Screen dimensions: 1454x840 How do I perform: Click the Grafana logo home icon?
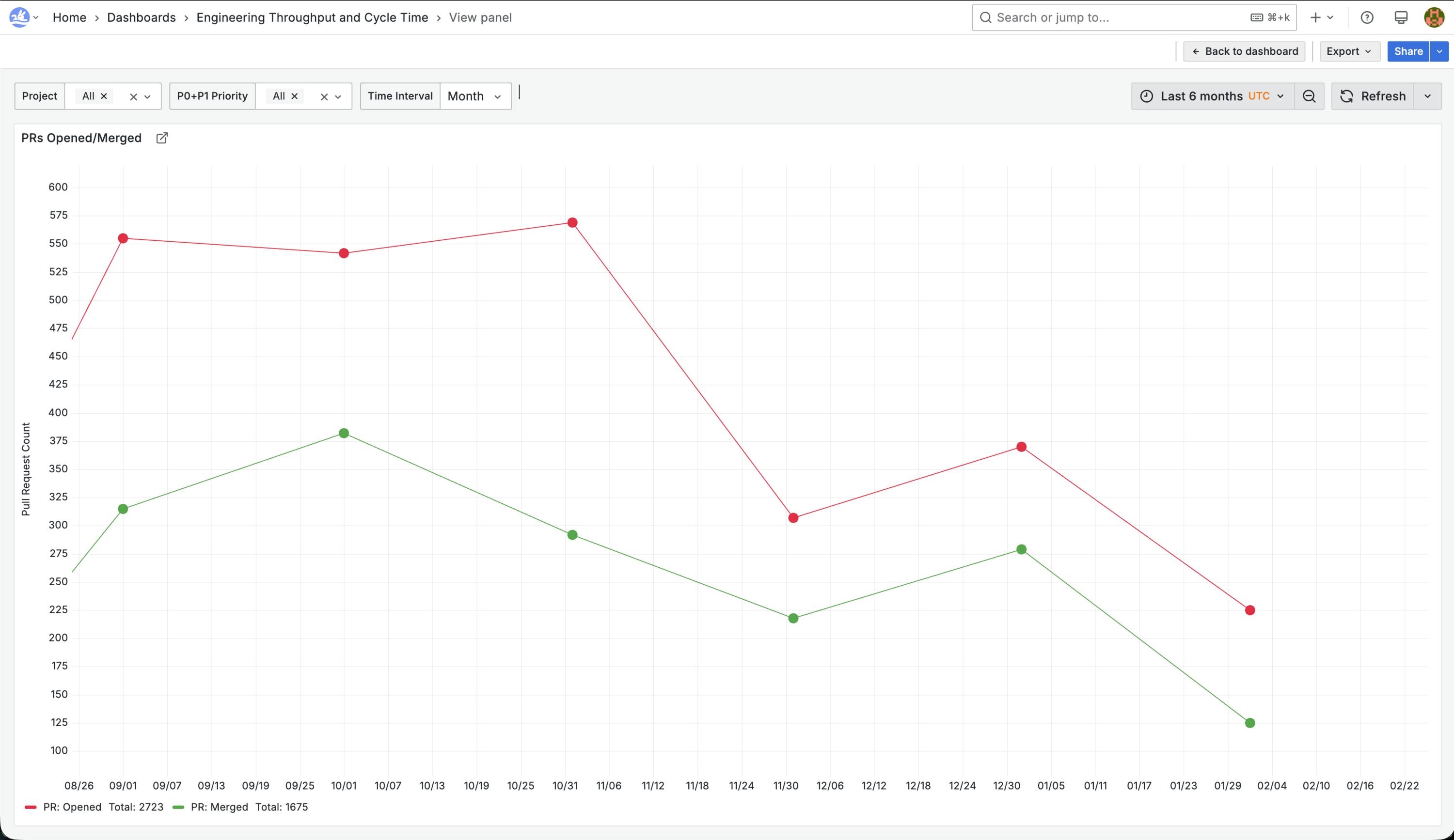pos(19,17)
